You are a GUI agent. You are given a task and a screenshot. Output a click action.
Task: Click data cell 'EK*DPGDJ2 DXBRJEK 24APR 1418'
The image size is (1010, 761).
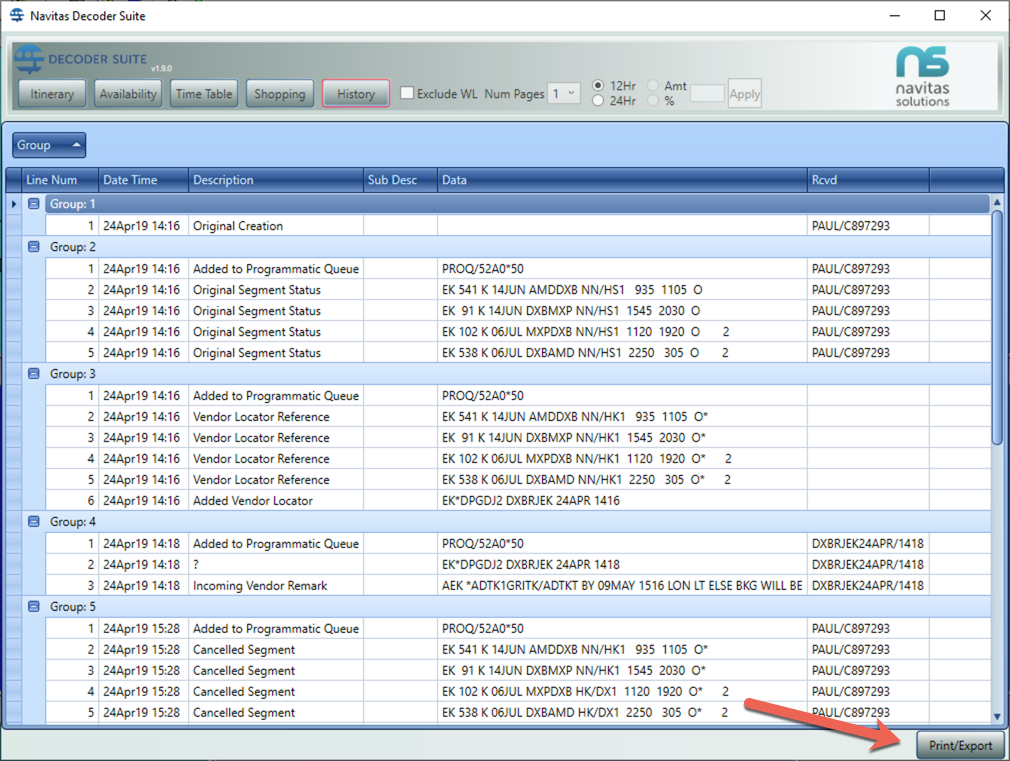(x=622, y=564)
